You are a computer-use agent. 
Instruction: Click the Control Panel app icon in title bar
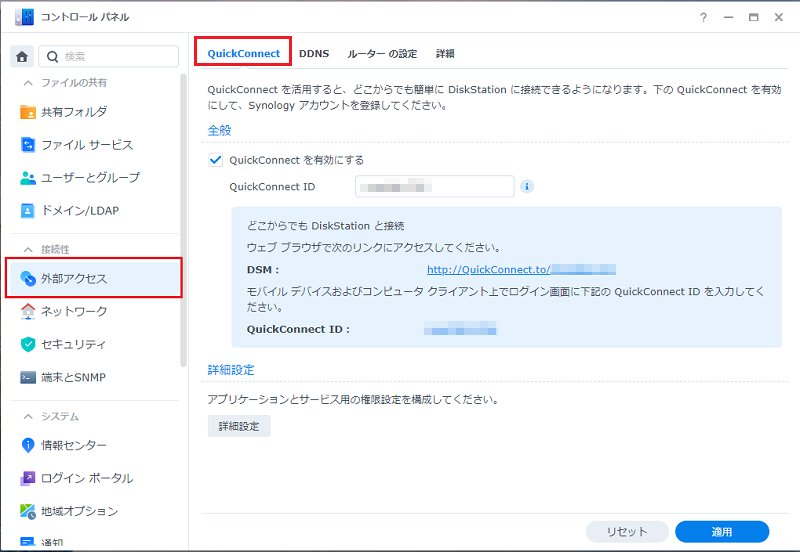click(x=24, y=17)
